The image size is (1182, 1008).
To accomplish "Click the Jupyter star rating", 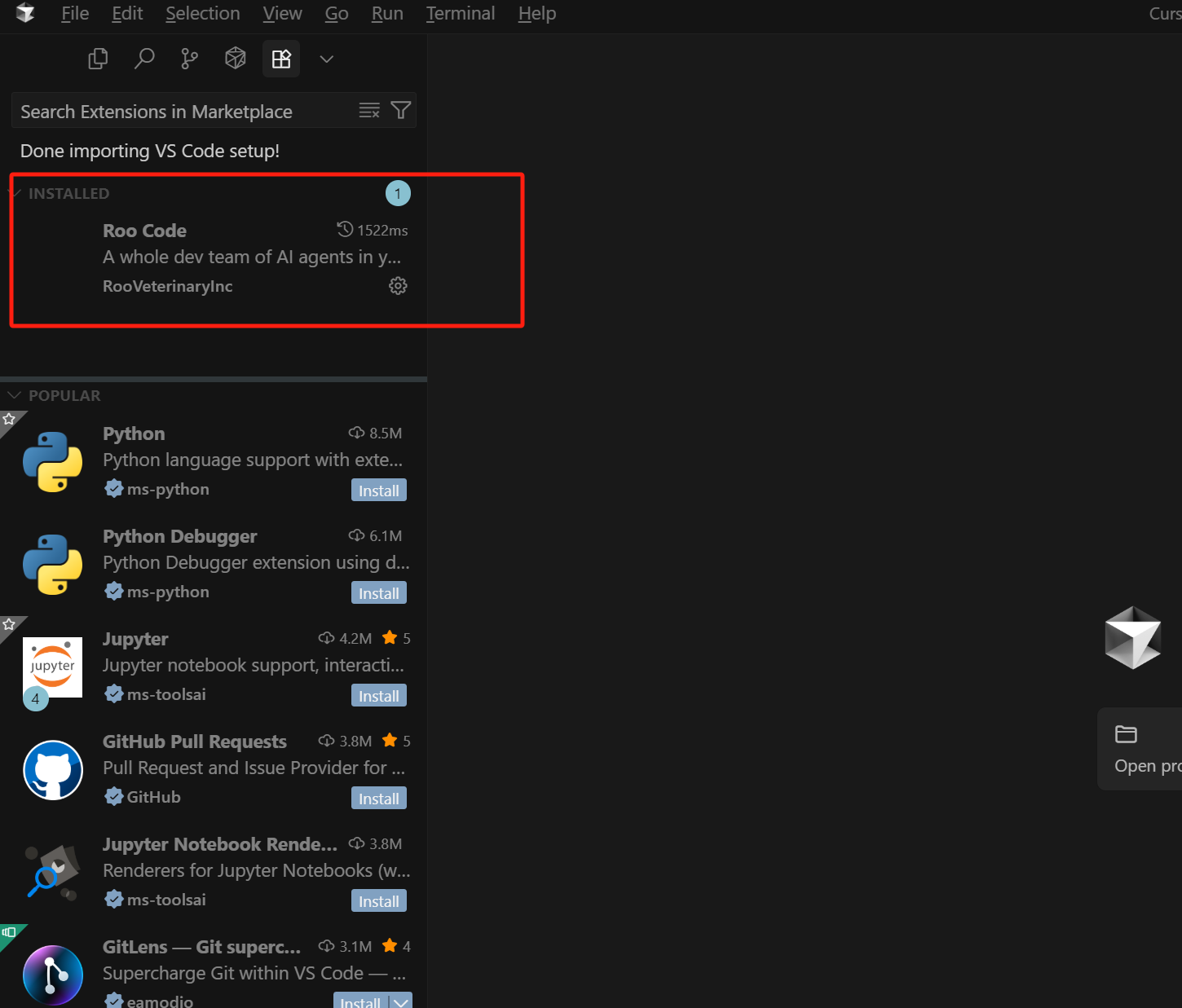I will pyautogui.click(x=396, y=638).
